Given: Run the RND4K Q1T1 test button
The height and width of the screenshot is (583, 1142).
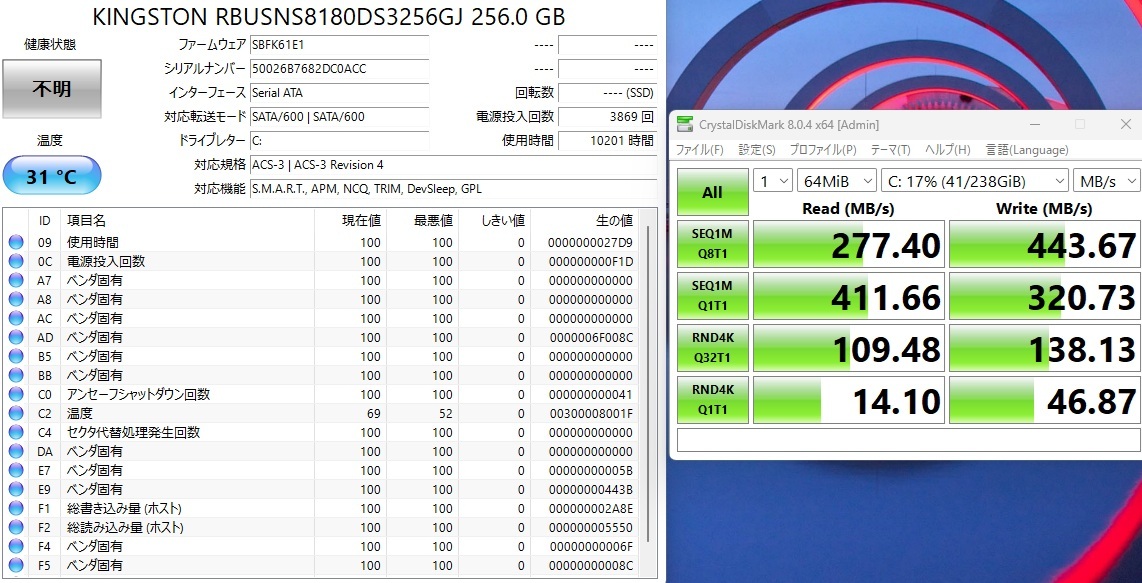Looking at the screenshot, I should click(713, 399).
